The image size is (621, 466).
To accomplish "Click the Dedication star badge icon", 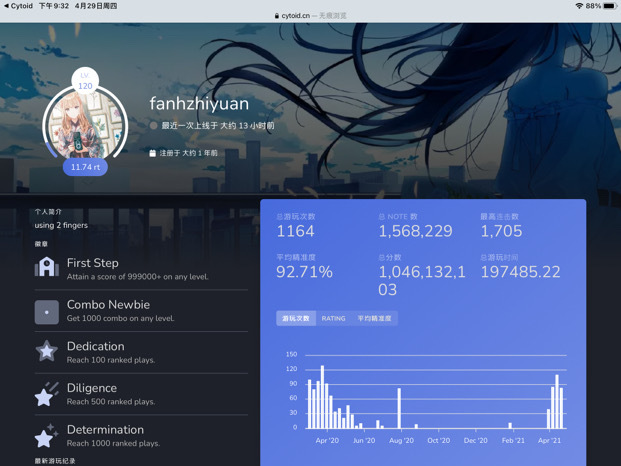I will tap(47, 351).
